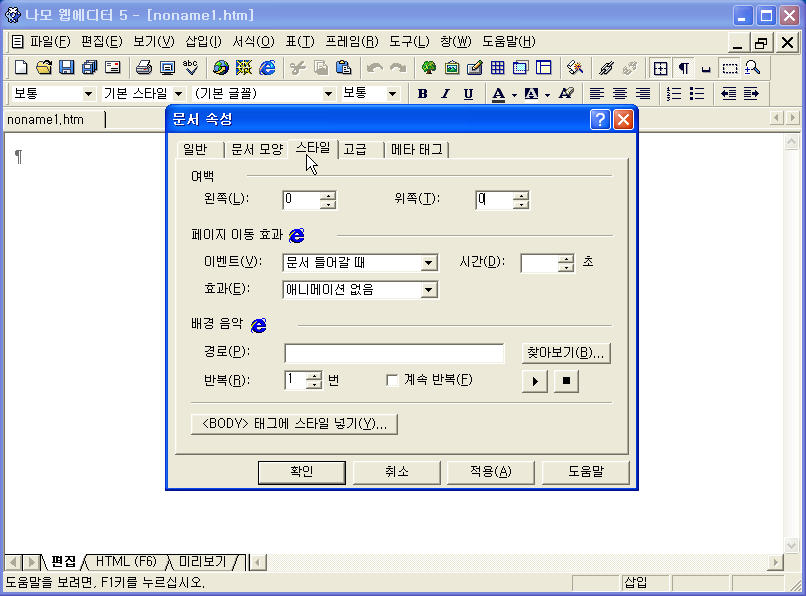The height and width of the screenshot is (596, 806).
Task: Open a file with the folder icon
Action: point(44,67)
